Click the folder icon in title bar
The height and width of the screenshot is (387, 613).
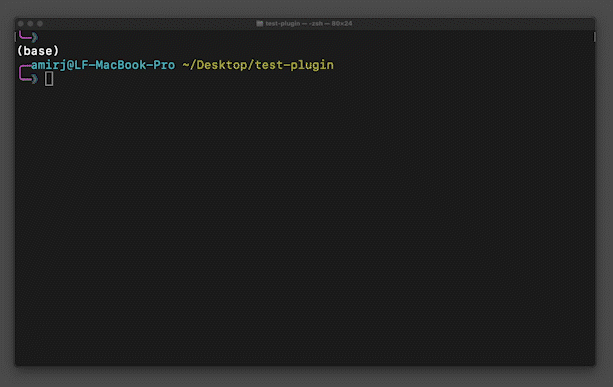[x=260, y=23]
